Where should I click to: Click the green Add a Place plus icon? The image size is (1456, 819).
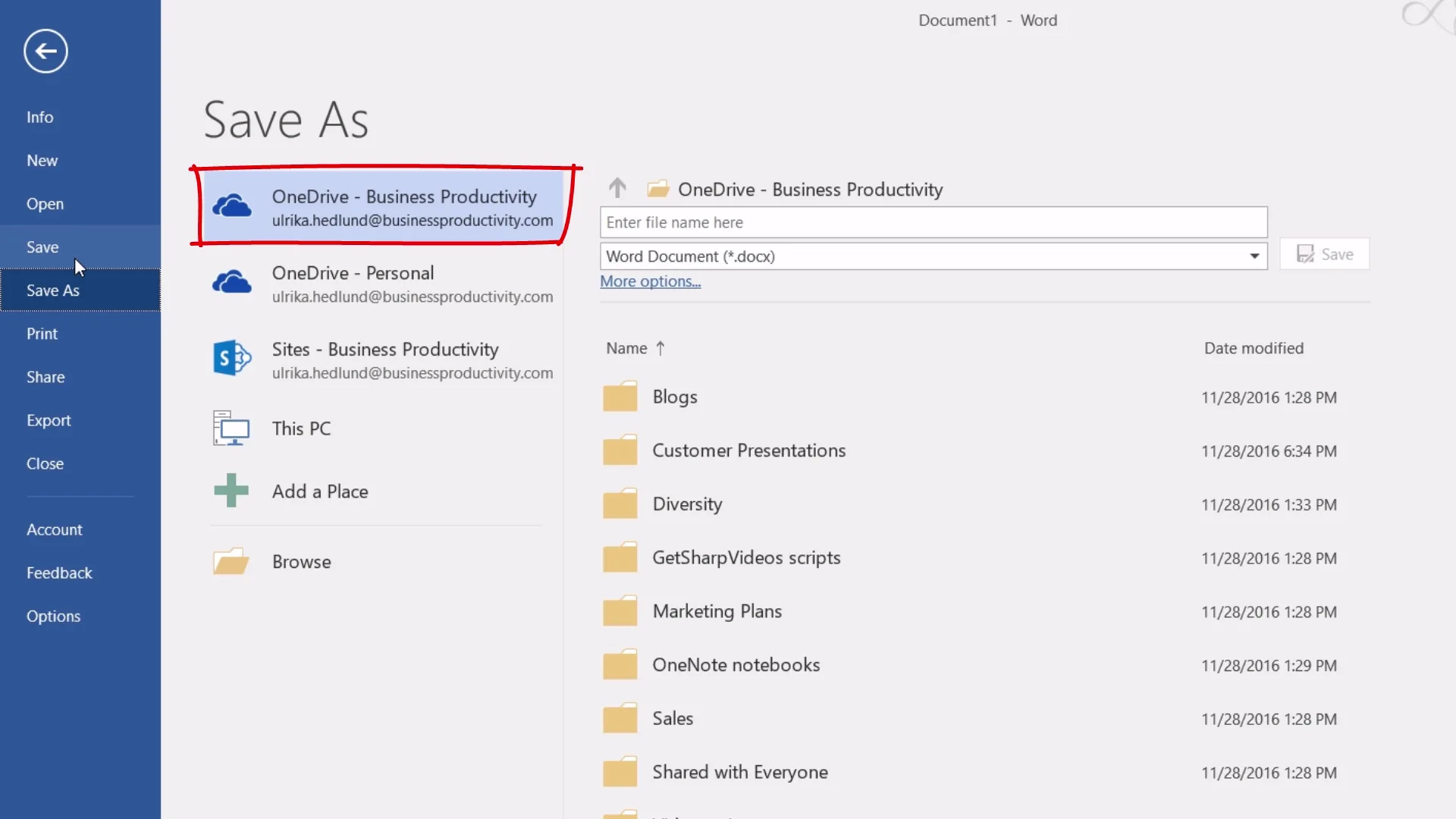231,491
